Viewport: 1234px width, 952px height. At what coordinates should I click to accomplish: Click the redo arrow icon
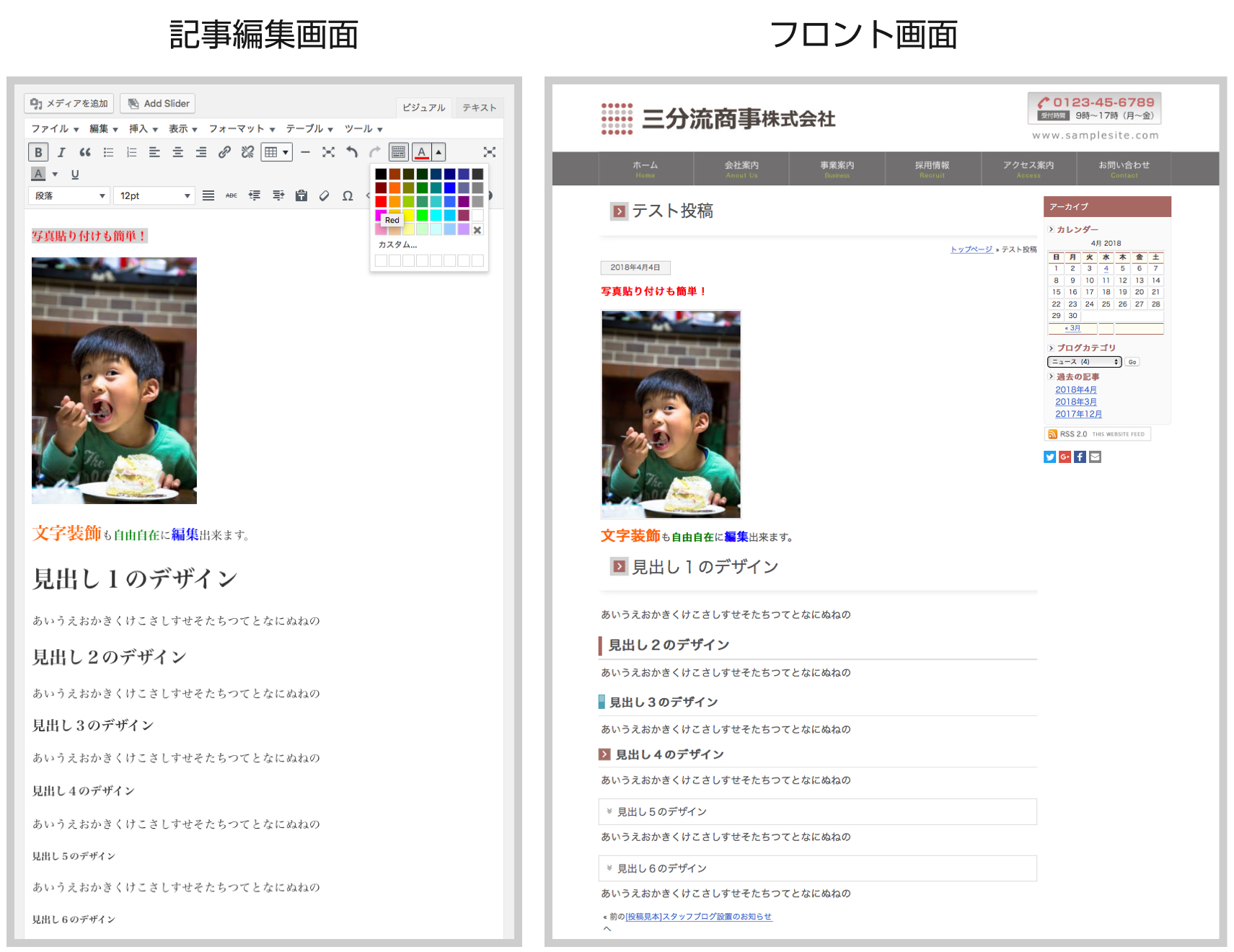point(375,152)
